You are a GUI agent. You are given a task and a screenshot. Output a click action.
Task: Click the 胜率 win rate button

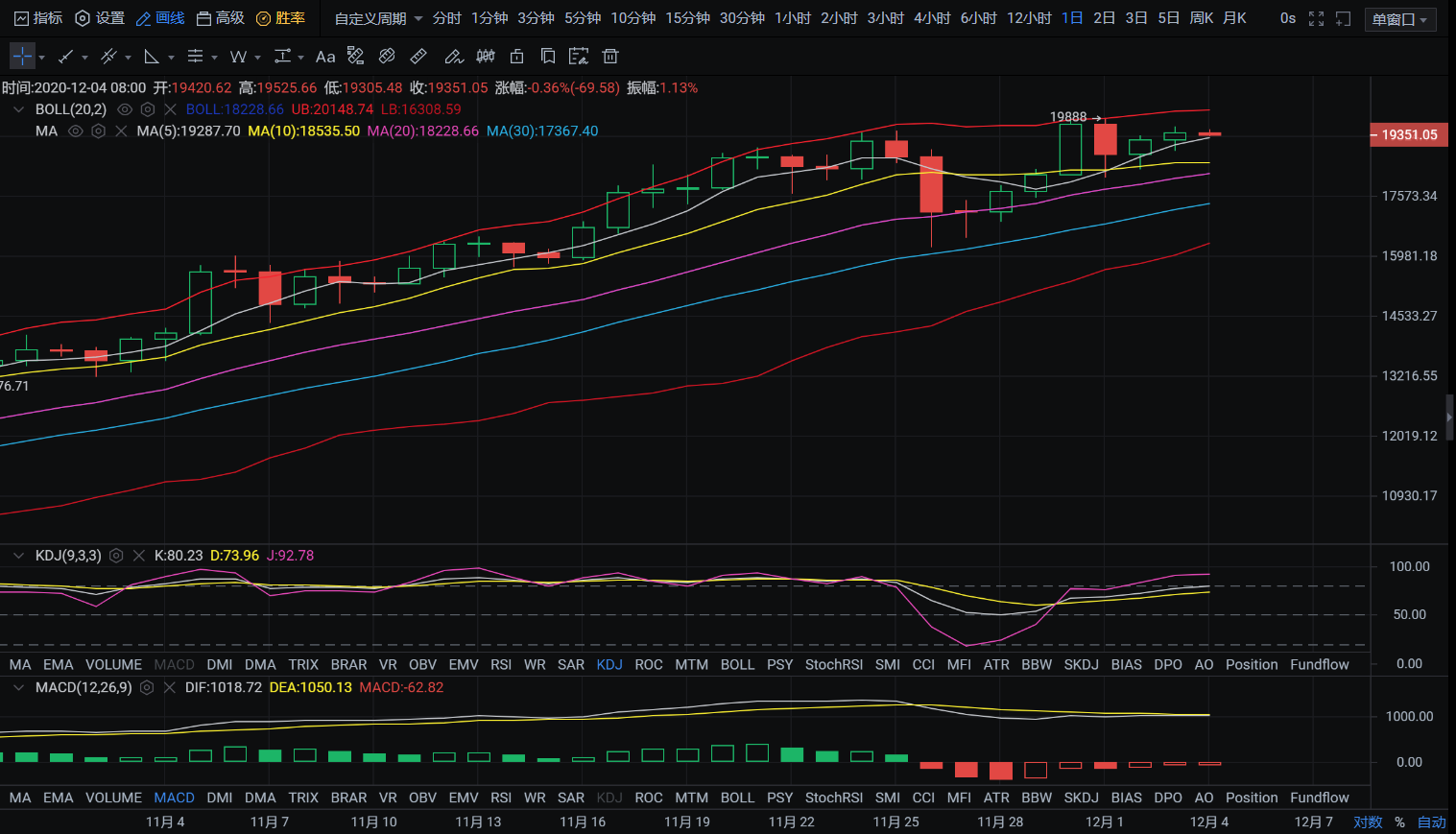280,18
